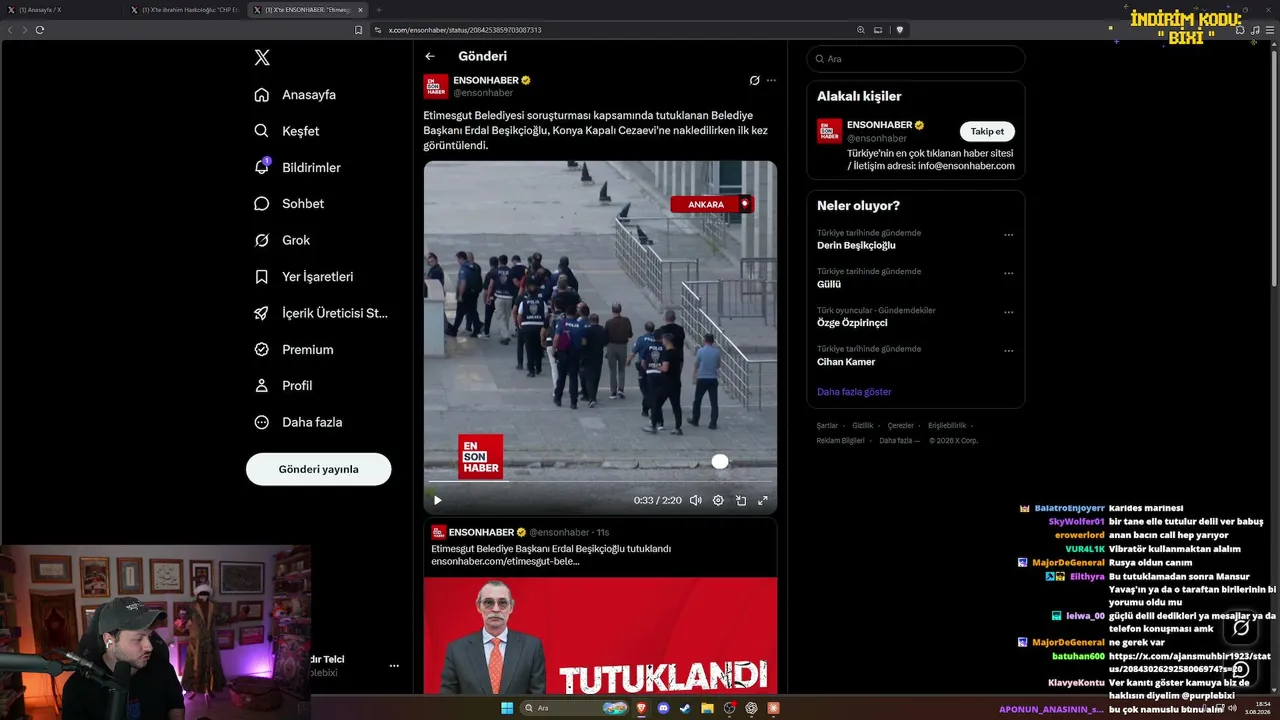
Task: Open Discord from the taskbar
Action: (x=663, y=708)
